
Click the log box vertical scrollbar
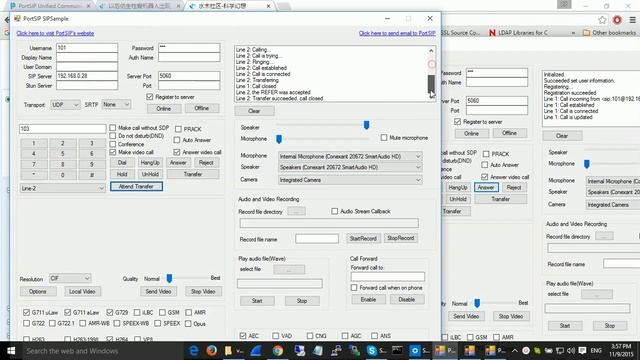pyautogui.click(x=431, y=73)
